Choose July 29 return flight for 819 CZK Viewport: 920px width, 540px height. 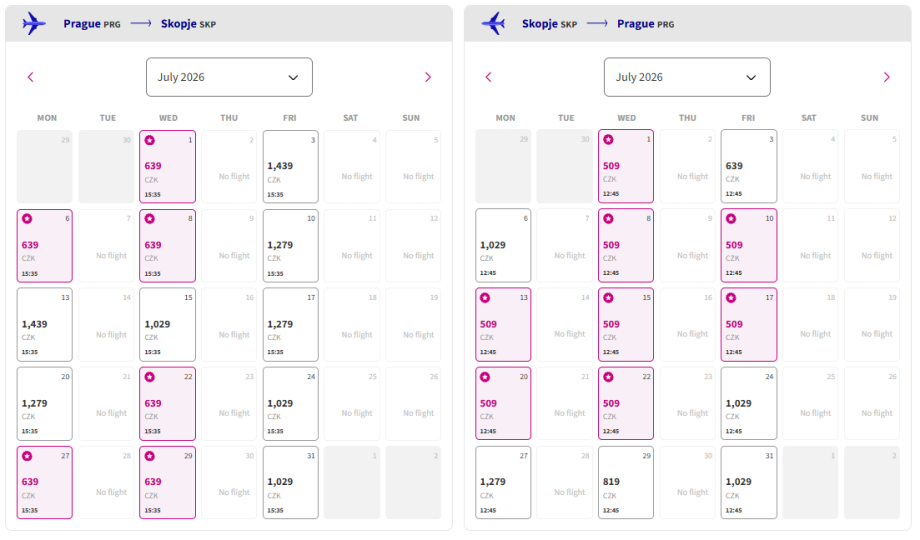pos(626,482)
